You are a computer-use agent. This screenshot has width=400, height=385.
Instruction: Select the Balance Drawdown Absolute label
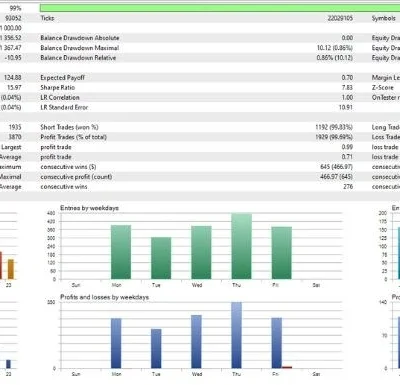[80, 38]
